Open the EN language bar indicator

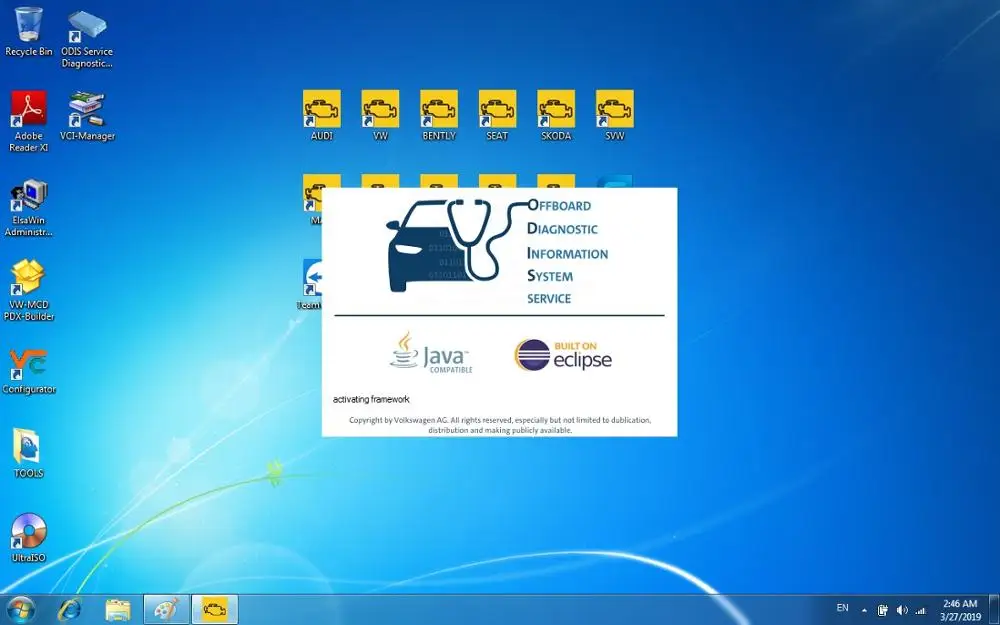pyautogui.click(x=842, y=608)
